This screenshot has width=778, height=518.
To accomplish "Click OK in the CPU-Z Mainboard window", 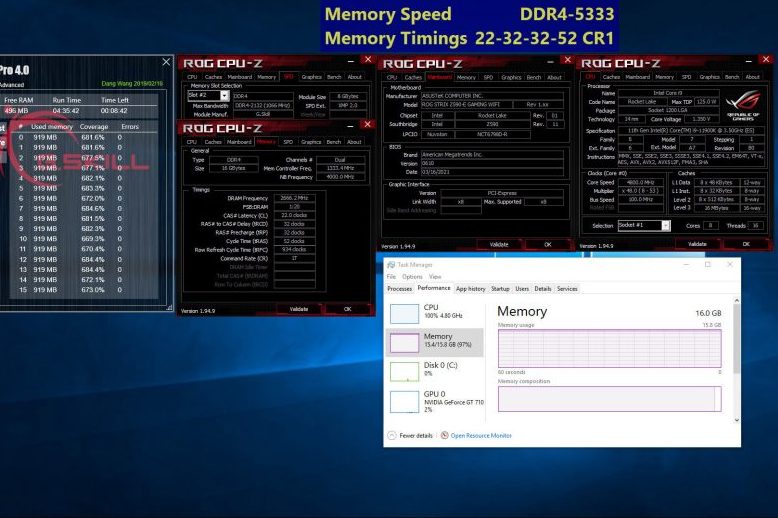I will pyautogui.click(x=548, y=245).
